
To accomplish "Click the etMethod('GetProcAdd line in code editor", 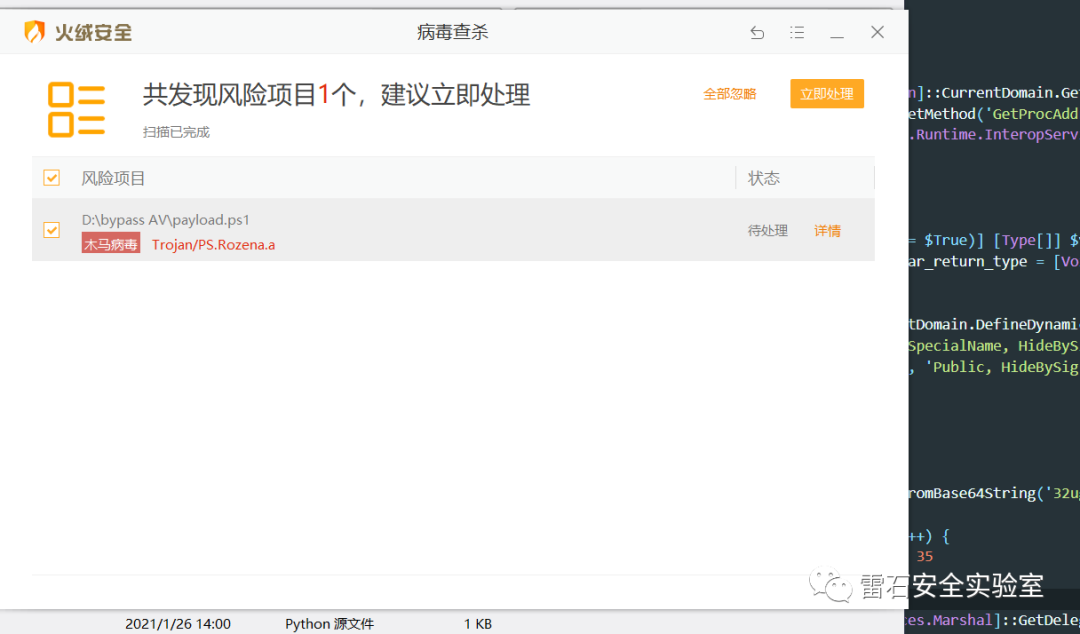I will 994,114.
